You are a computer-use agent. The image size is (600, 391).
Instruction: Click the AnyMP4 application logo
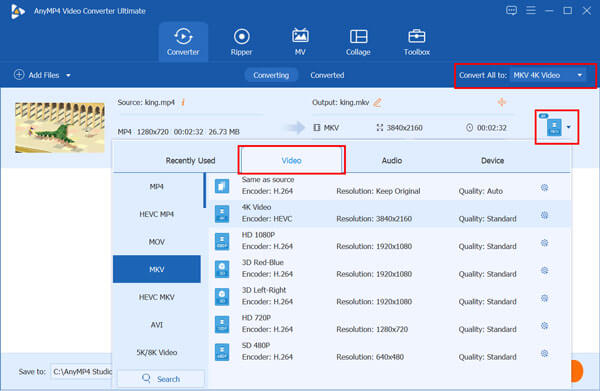coord(18,11)
